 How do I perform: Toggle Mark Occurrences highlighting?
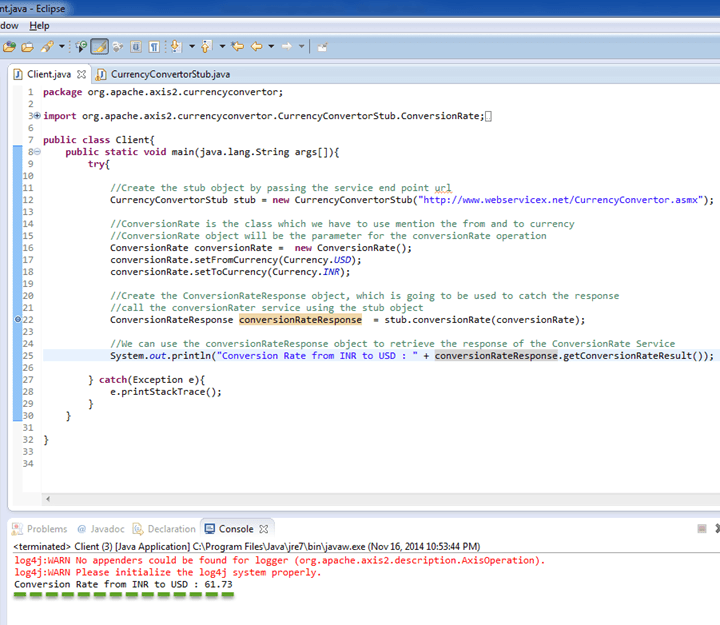(100, 46)
